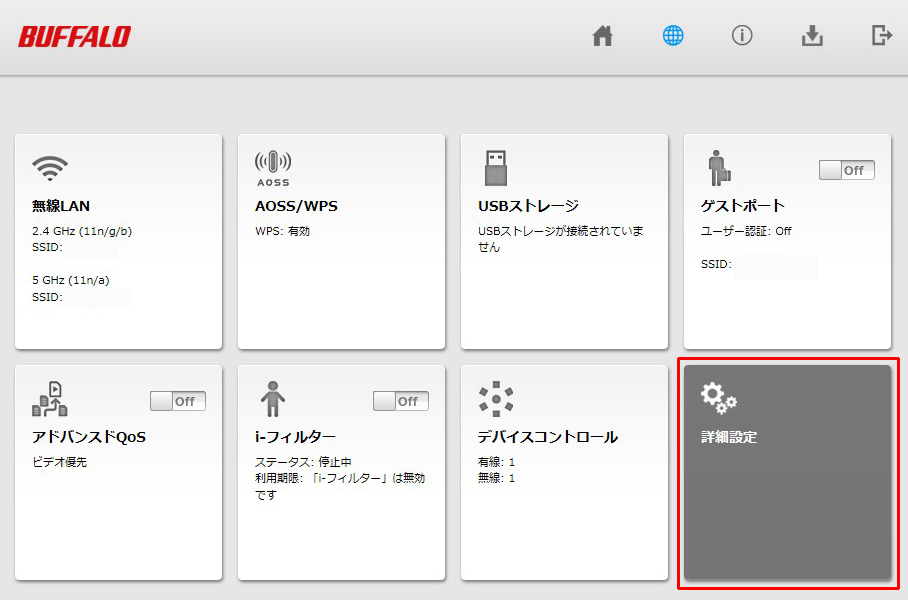Click the BUFFALO logo
The height and width of the screenshot is (600, 908).
74,37
